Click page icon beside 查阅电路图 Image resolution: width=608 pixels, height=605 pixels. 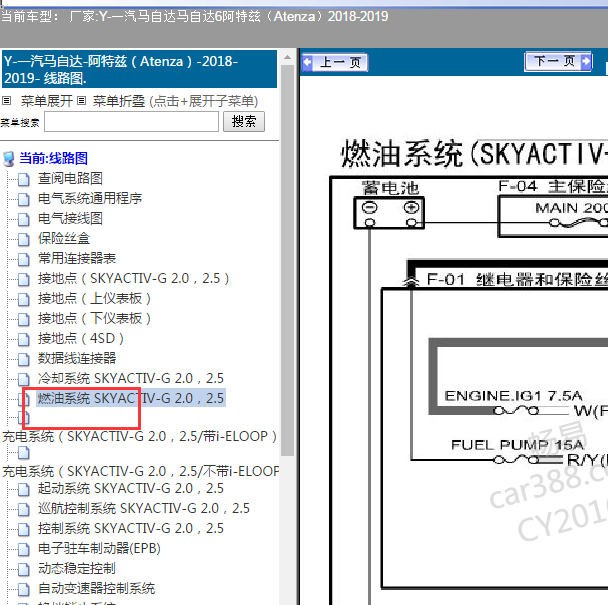point(24,180)
